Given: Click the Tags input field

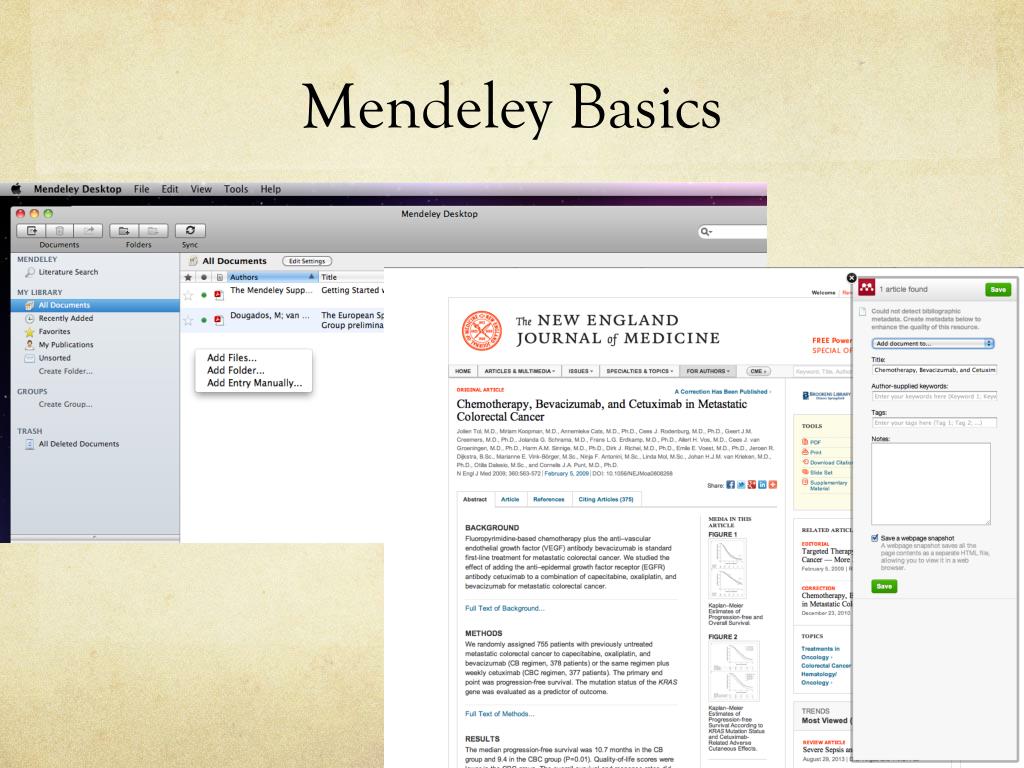Looking at the screenshot, I should pos(935,423).
